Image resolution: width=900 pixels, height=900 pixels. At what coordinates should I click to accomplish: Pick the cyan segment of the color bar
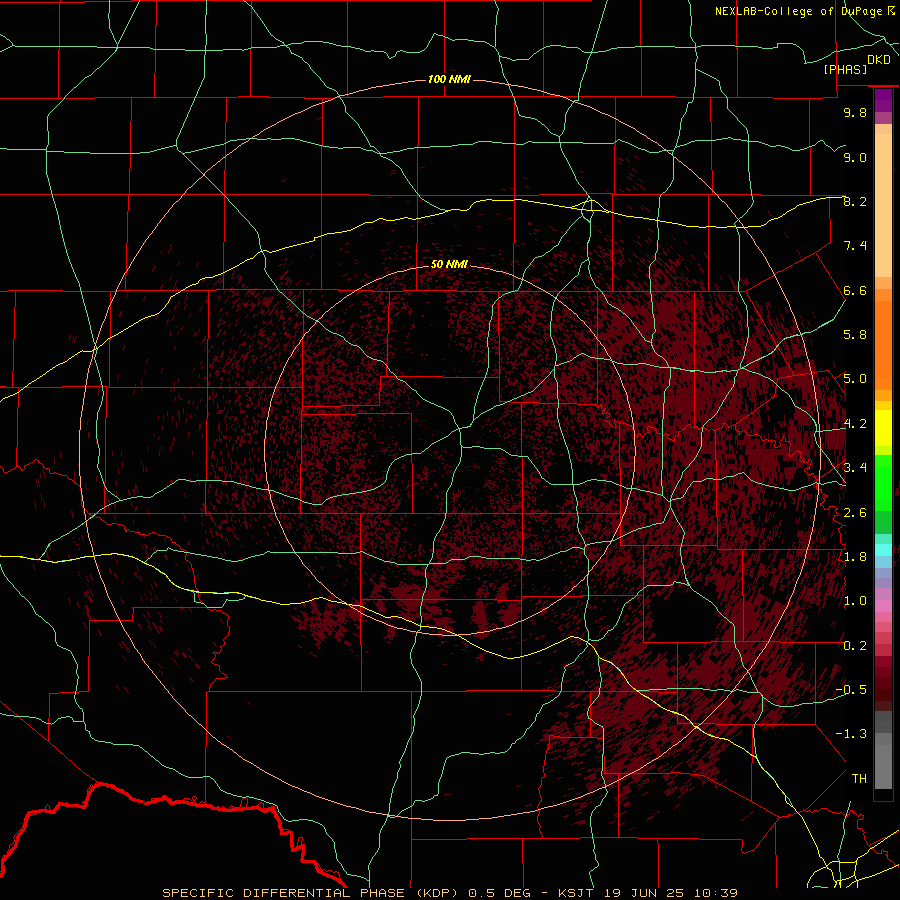pos(883,550)
